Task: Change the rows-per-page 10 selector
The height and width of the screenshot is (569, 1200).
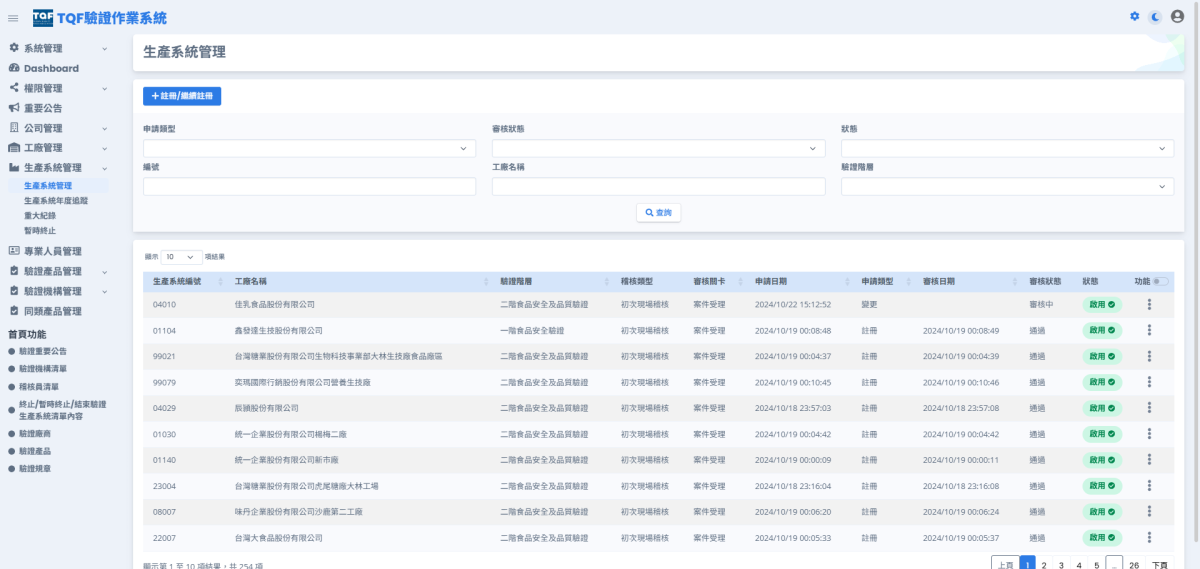Action: (x=181, y=257)
